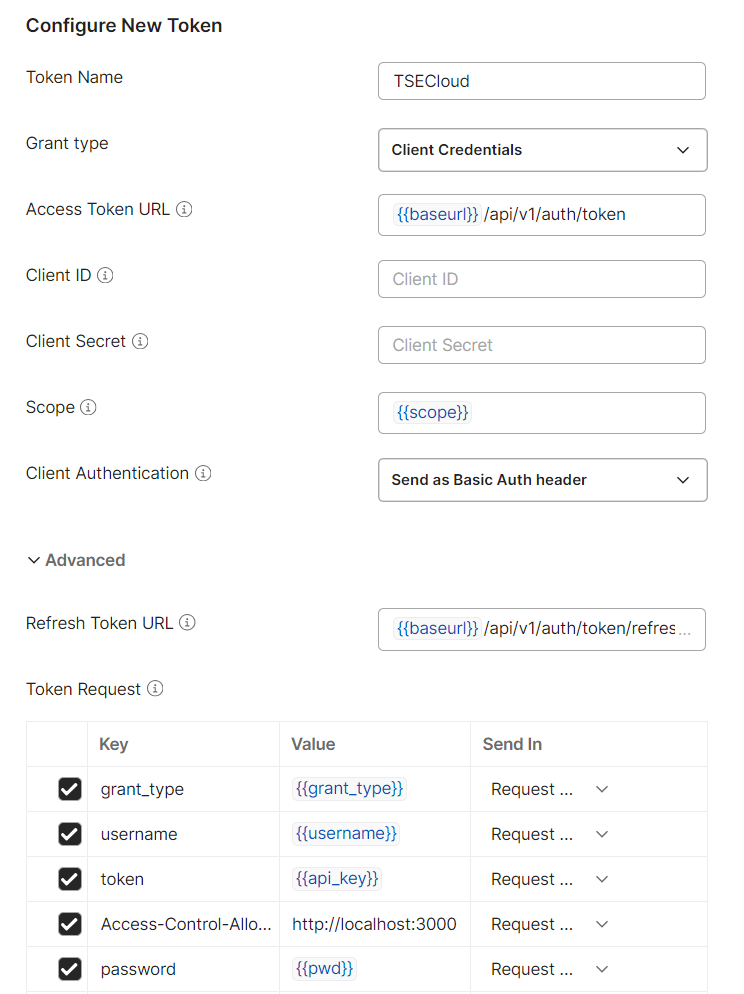Click the empty Client Secret field
Screen dimensions: 744x994
[x=542, y=345]
